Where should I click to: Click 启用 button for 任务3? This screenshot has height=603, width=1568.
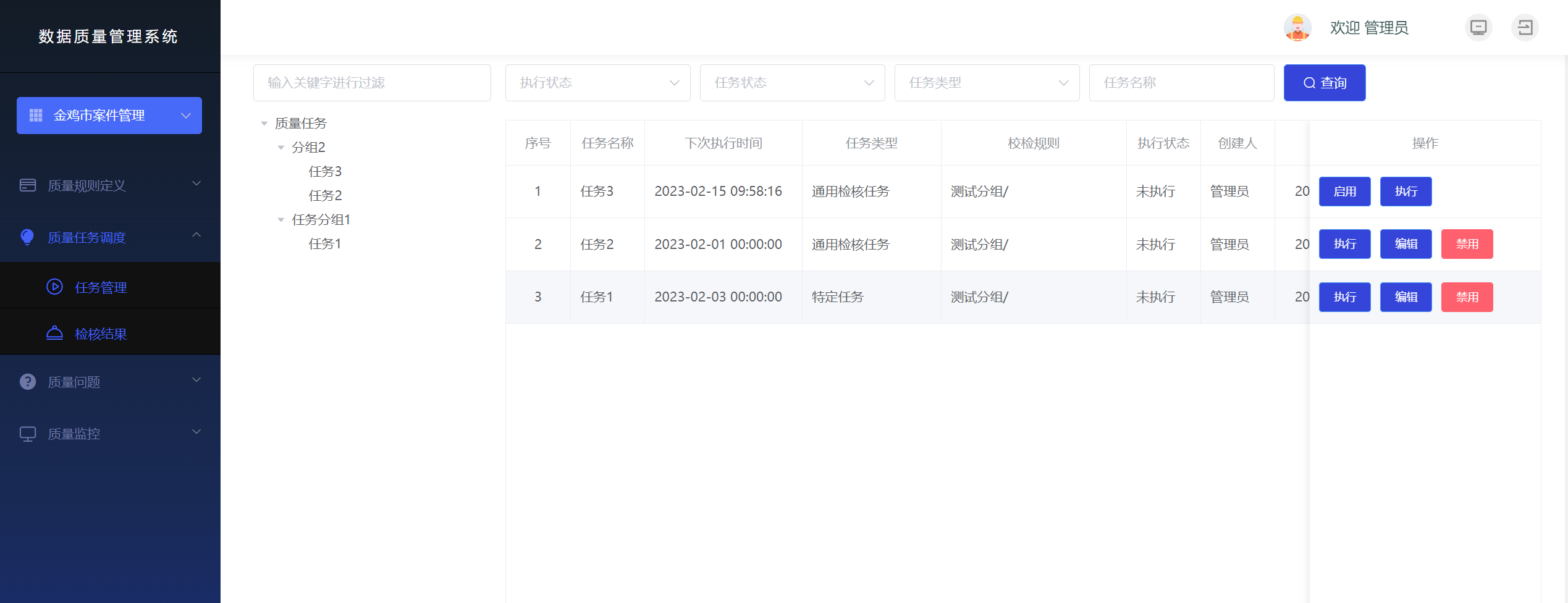(x=1344, y=192)
